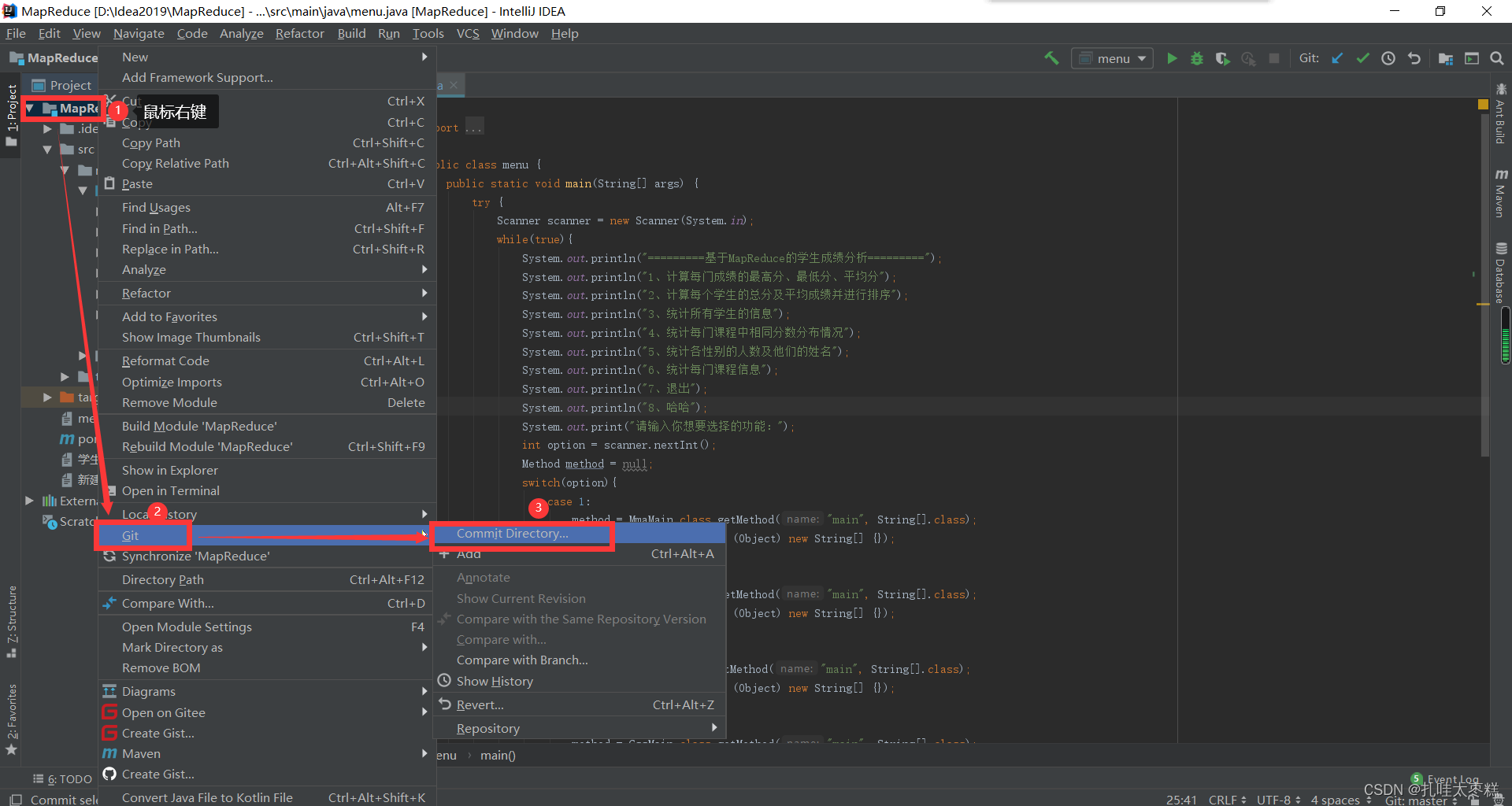Click the Git revert arrow icon
The image size is (1512, 806).
pyautogui.click(x=1414, y=58)
